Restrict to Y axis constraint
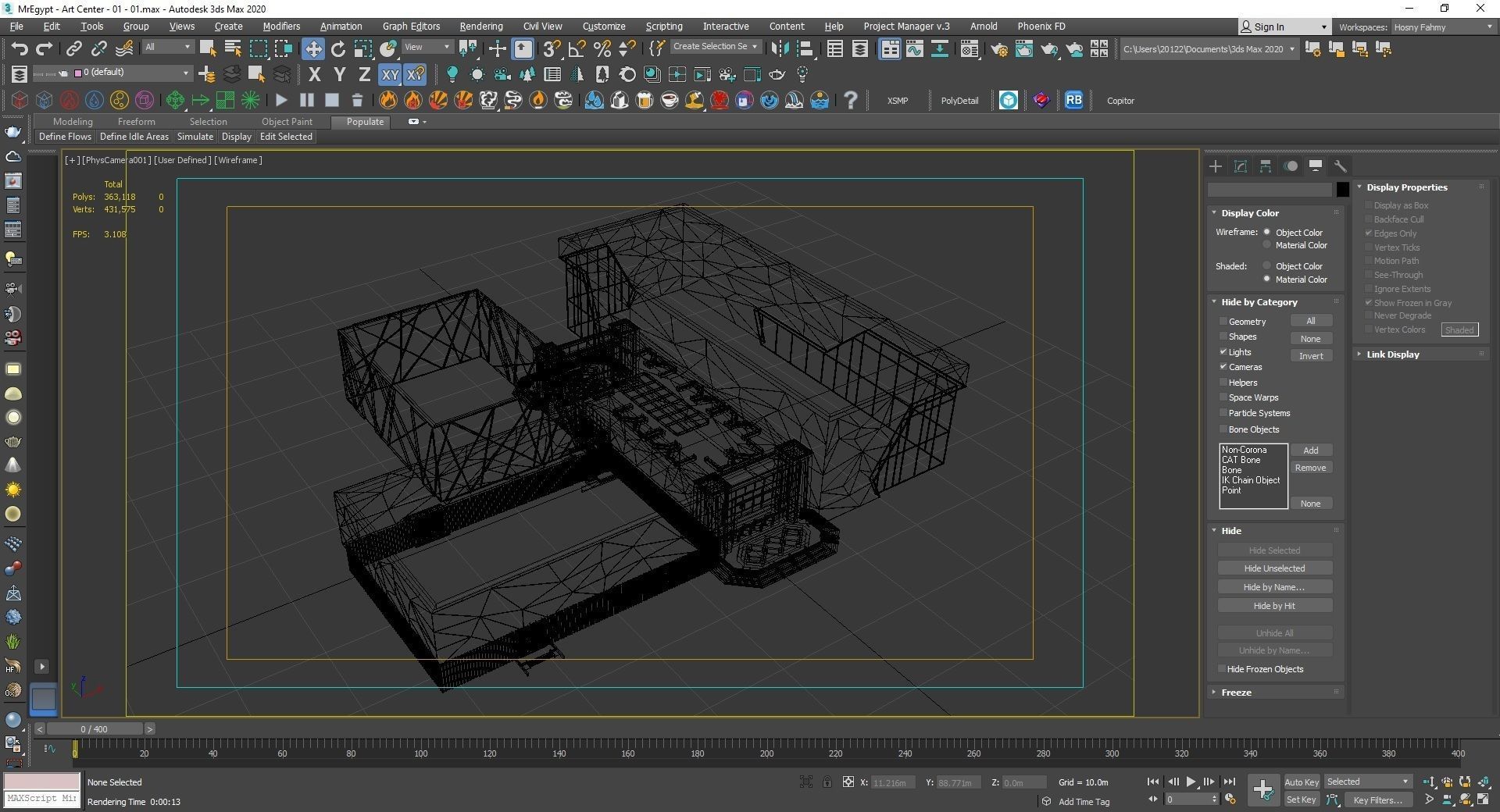Viewport: 1500px width, 812px height. 339,75
